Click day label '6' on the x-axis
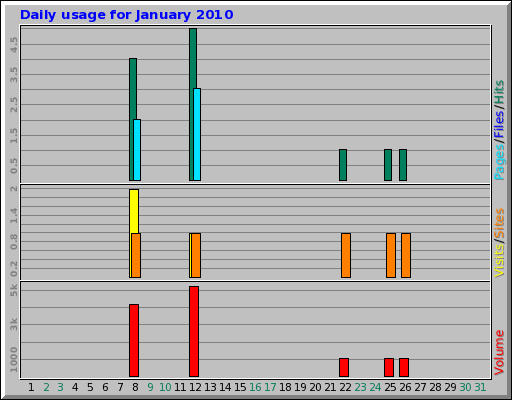The height and width of the screenshot is (400, 512). 105,387
